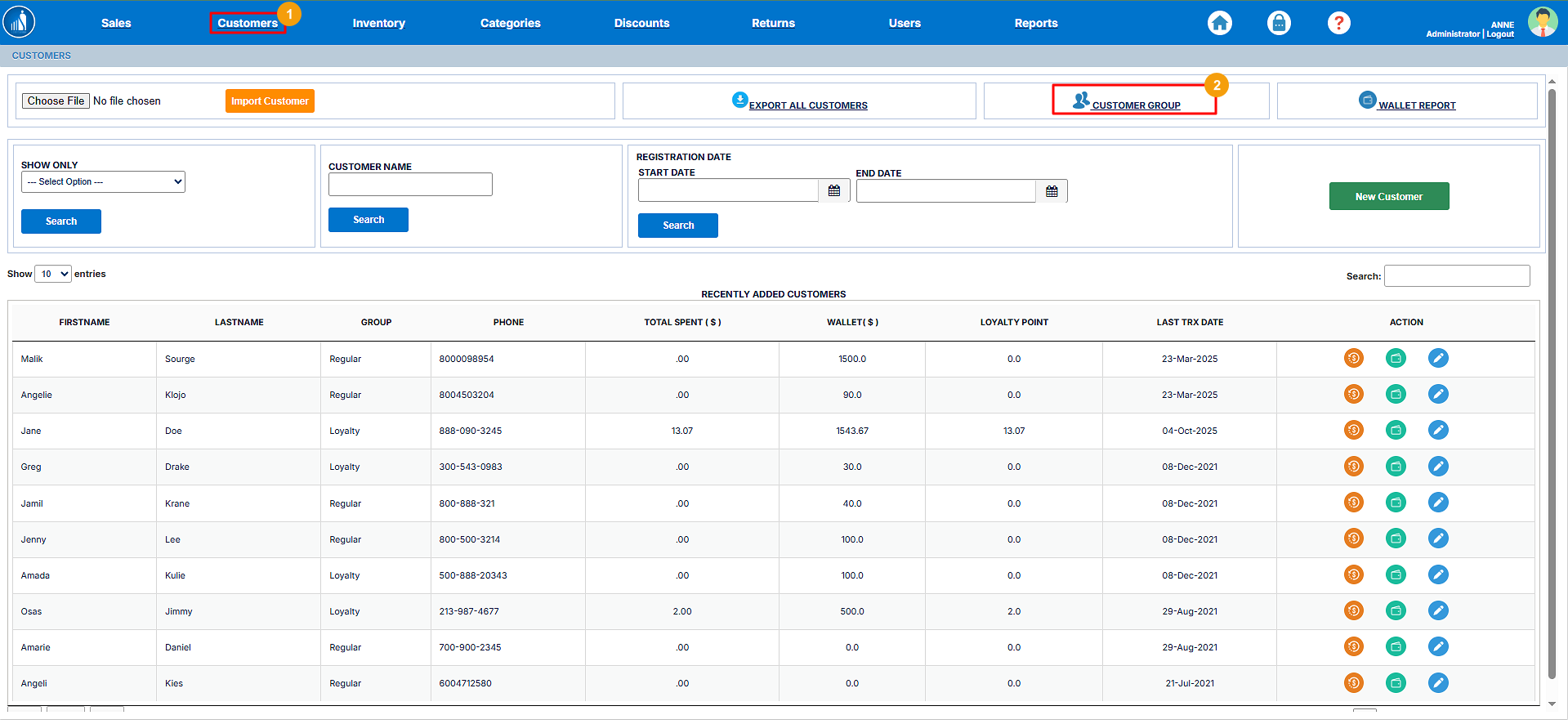Open the red question mark help icon
The height and width of the screenshot is (724, 1568).
(x=1338, y=23)
